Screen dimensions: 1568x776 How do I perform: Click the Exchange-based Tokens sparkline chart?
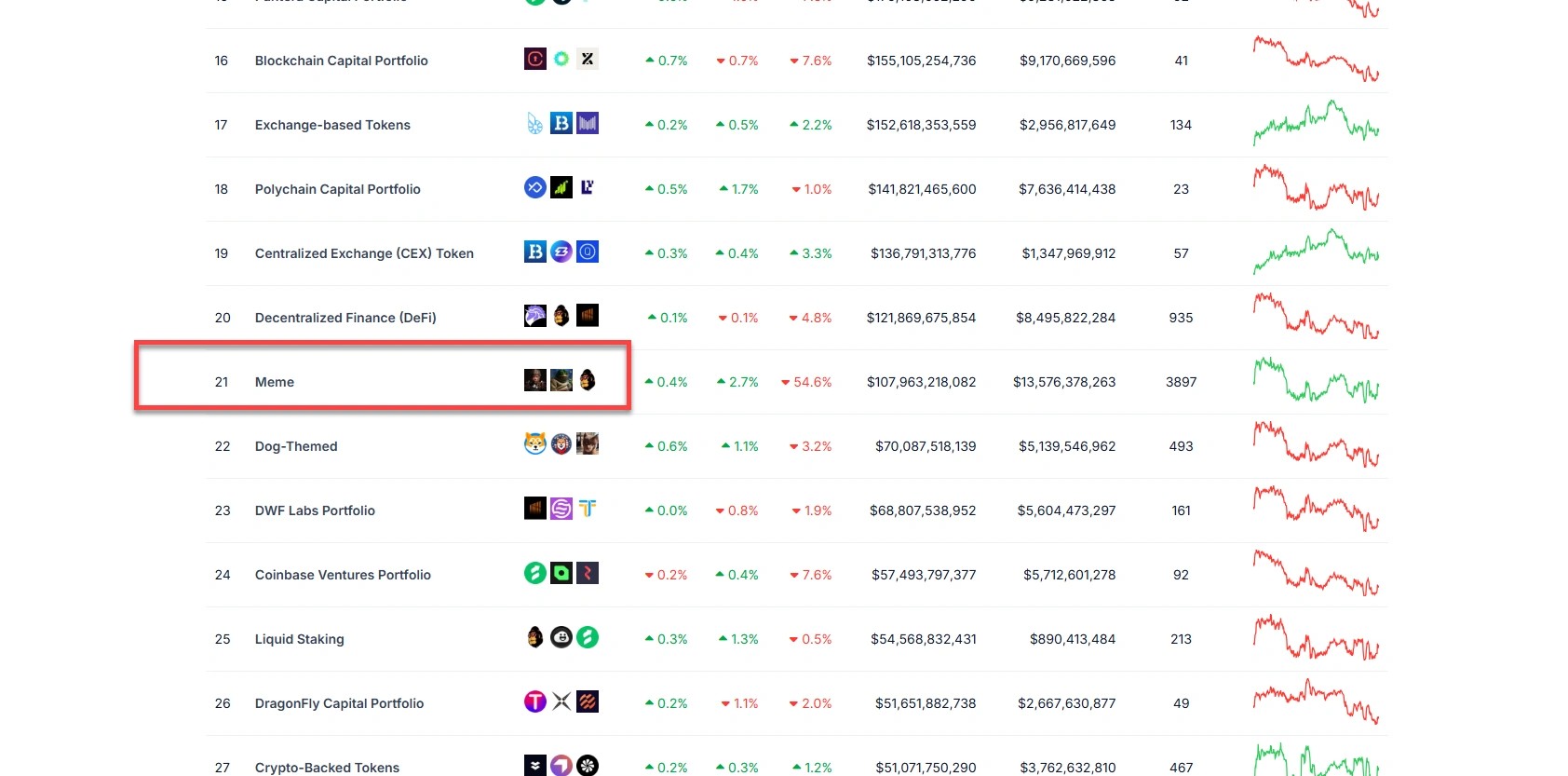click(x=1316, y=123)
